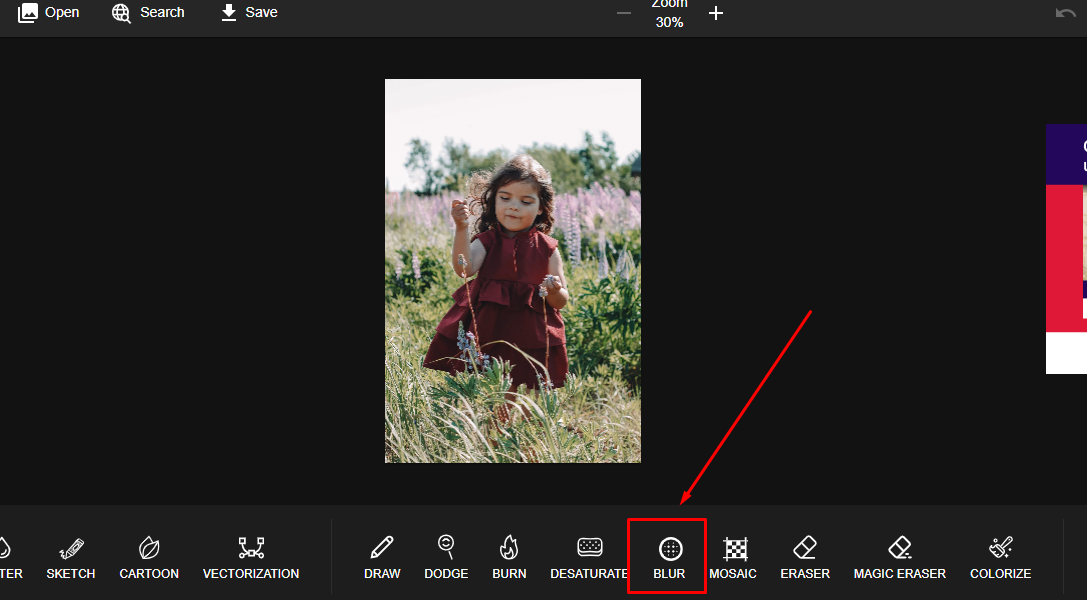Select the Burn flame tool
This screenshot has width=1087, height=600.
pyautogui.click(x=510, y=558)
